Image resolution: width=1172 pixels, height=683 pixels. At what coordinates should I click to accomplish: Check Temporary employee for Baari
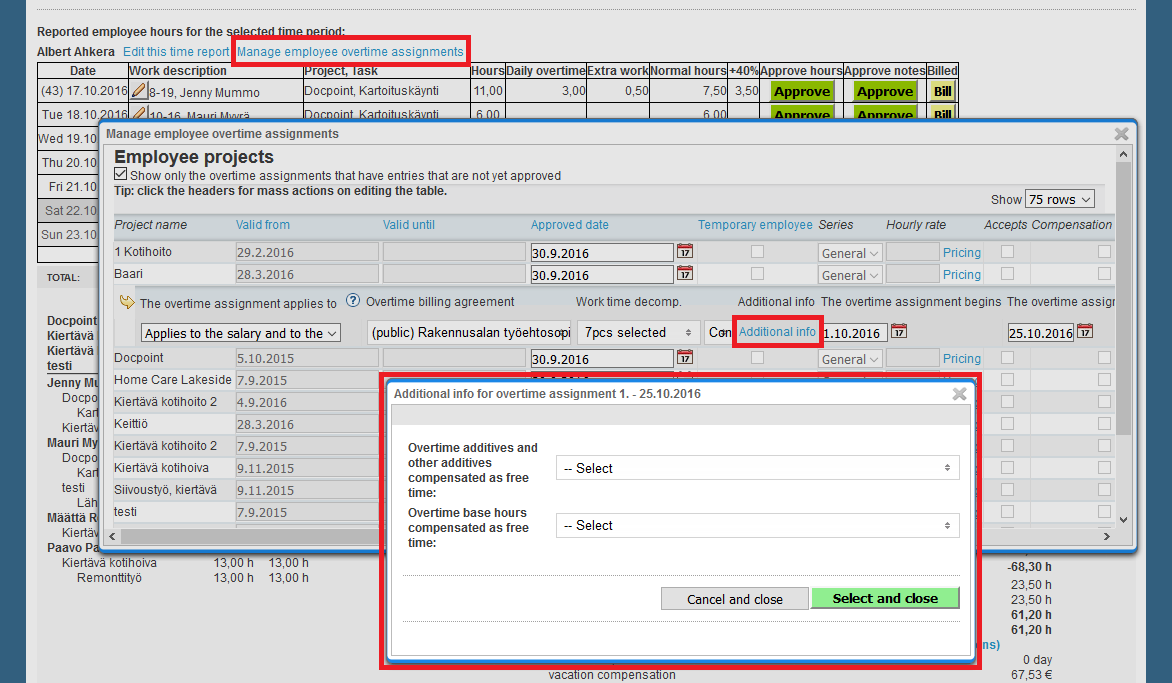click(x=757, y=273)
